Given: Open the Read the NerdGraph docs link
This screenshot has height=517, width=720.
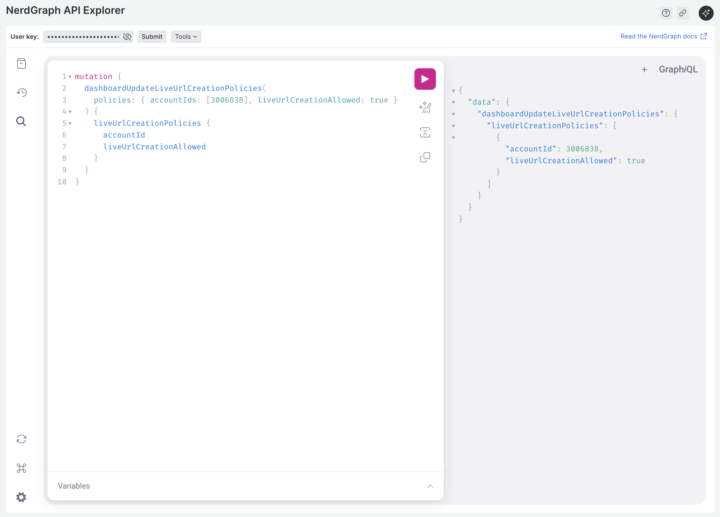Looking at the screenshot, I should coord(663,36).
